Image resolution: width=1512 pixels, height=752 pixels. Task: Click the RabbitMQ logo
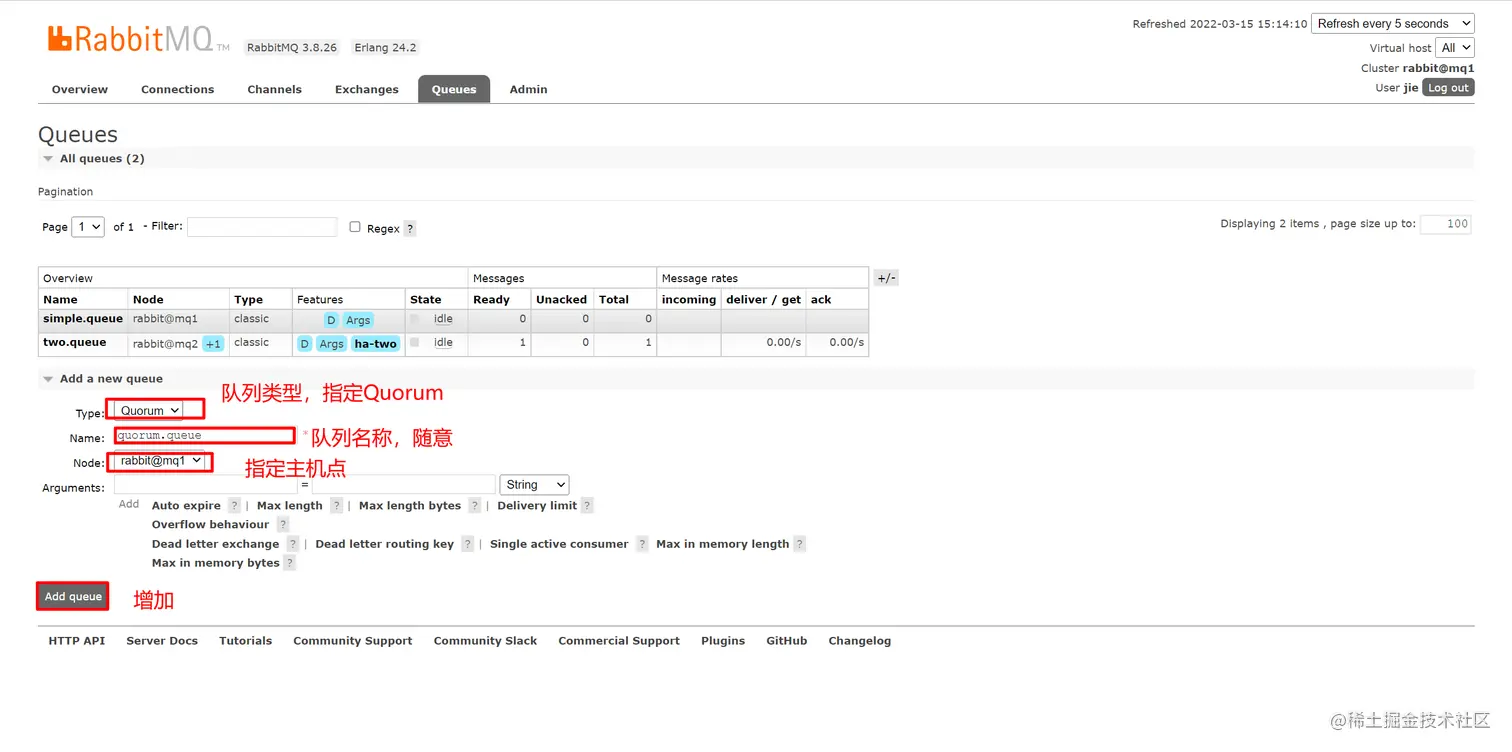click(138, 40)
